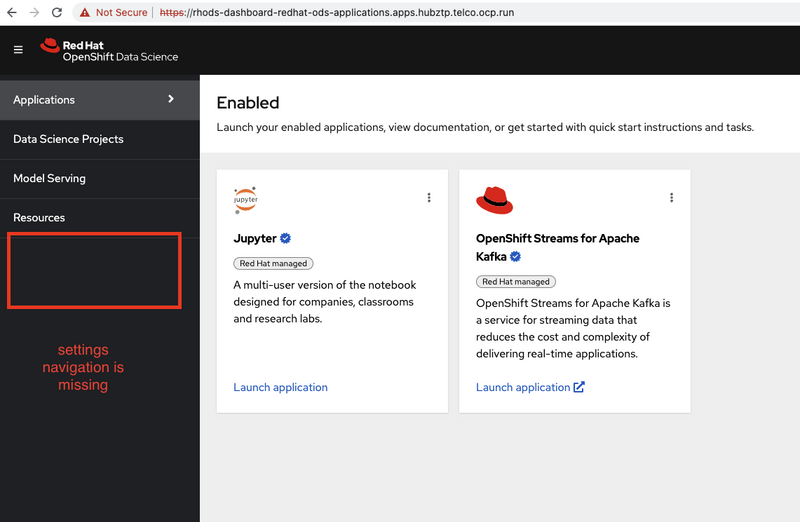Image resolution: width=800 pixels, height=522 pixels.
Task: Click the external link icon beside Kafka Launch application
Action: coord(579,387)
